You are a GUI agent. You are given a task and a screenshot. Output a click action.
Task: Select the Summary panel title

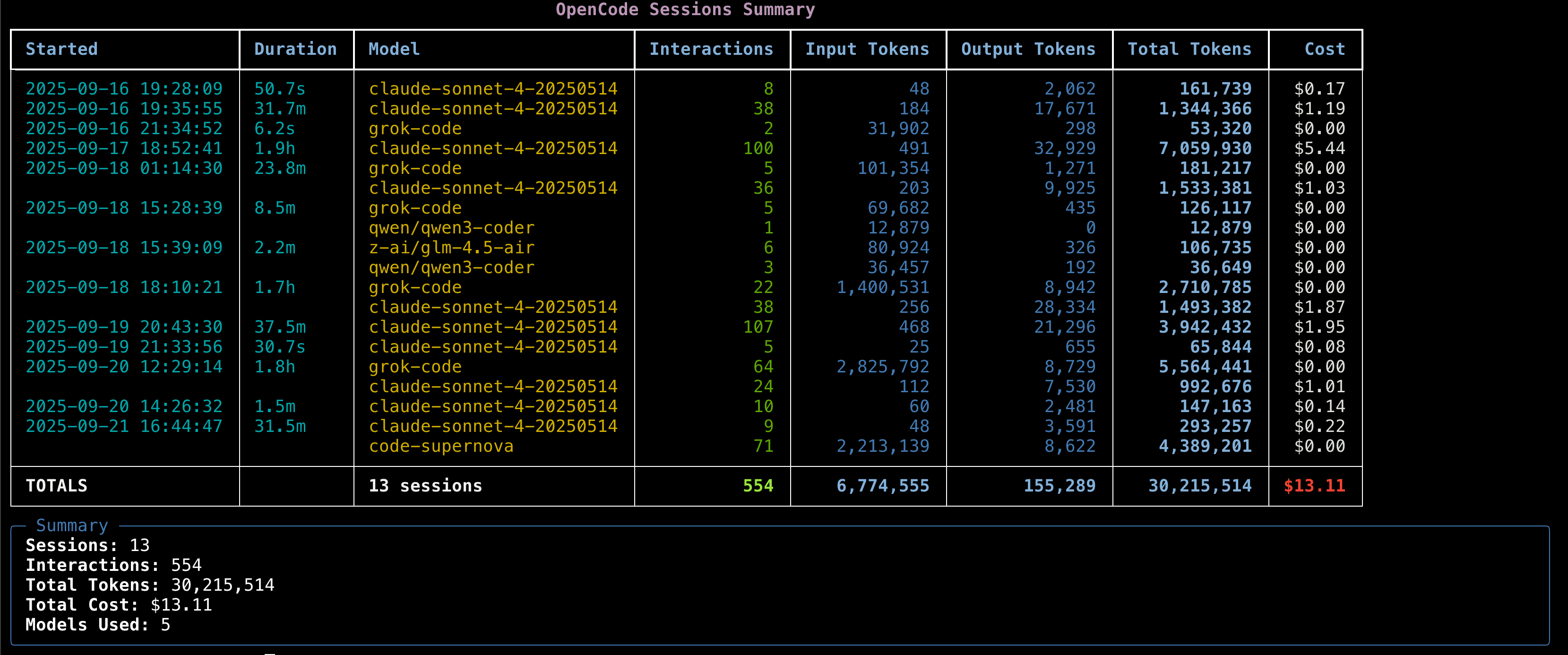(x=72, y=526)
